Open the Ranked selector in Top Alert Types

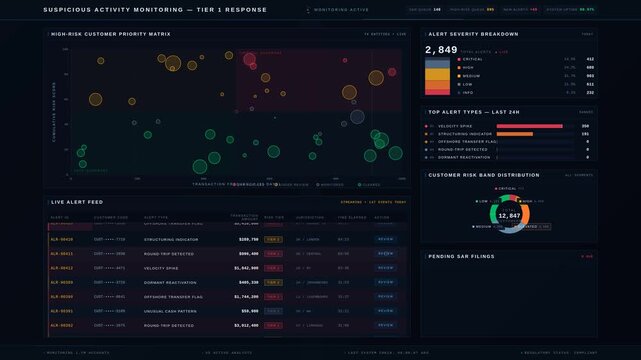pyautogui.click(x=586, y=112)
